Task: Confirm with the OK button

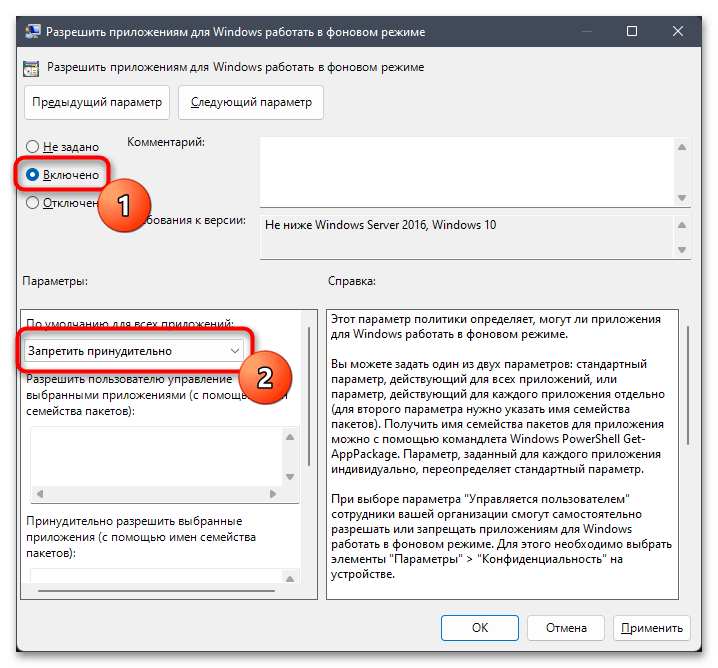Action: (x=480, y=627)
